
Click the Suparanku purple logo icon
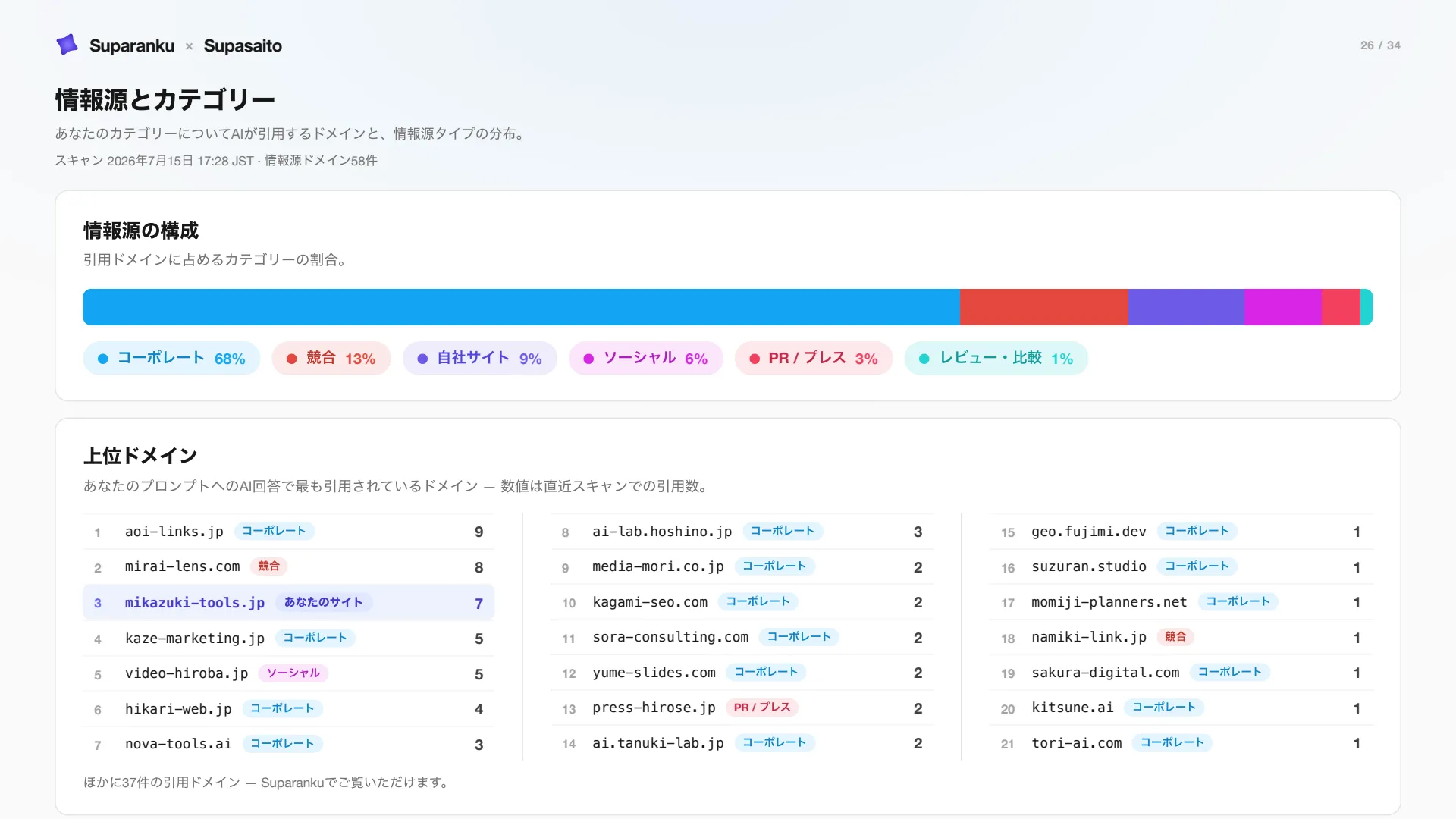click(x=67, y=45)
